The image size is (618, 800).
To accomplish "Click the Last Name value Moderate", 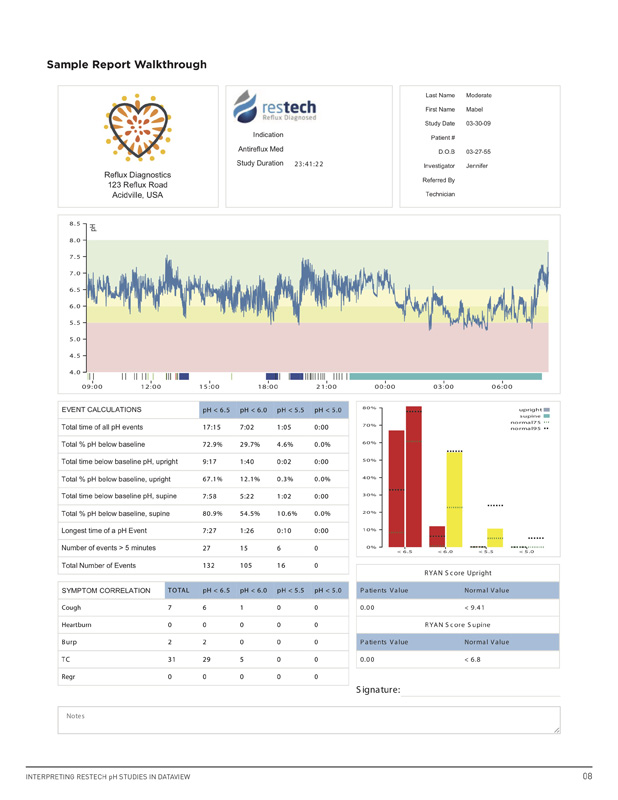I will pyautogui.click(x=479, y=95).
